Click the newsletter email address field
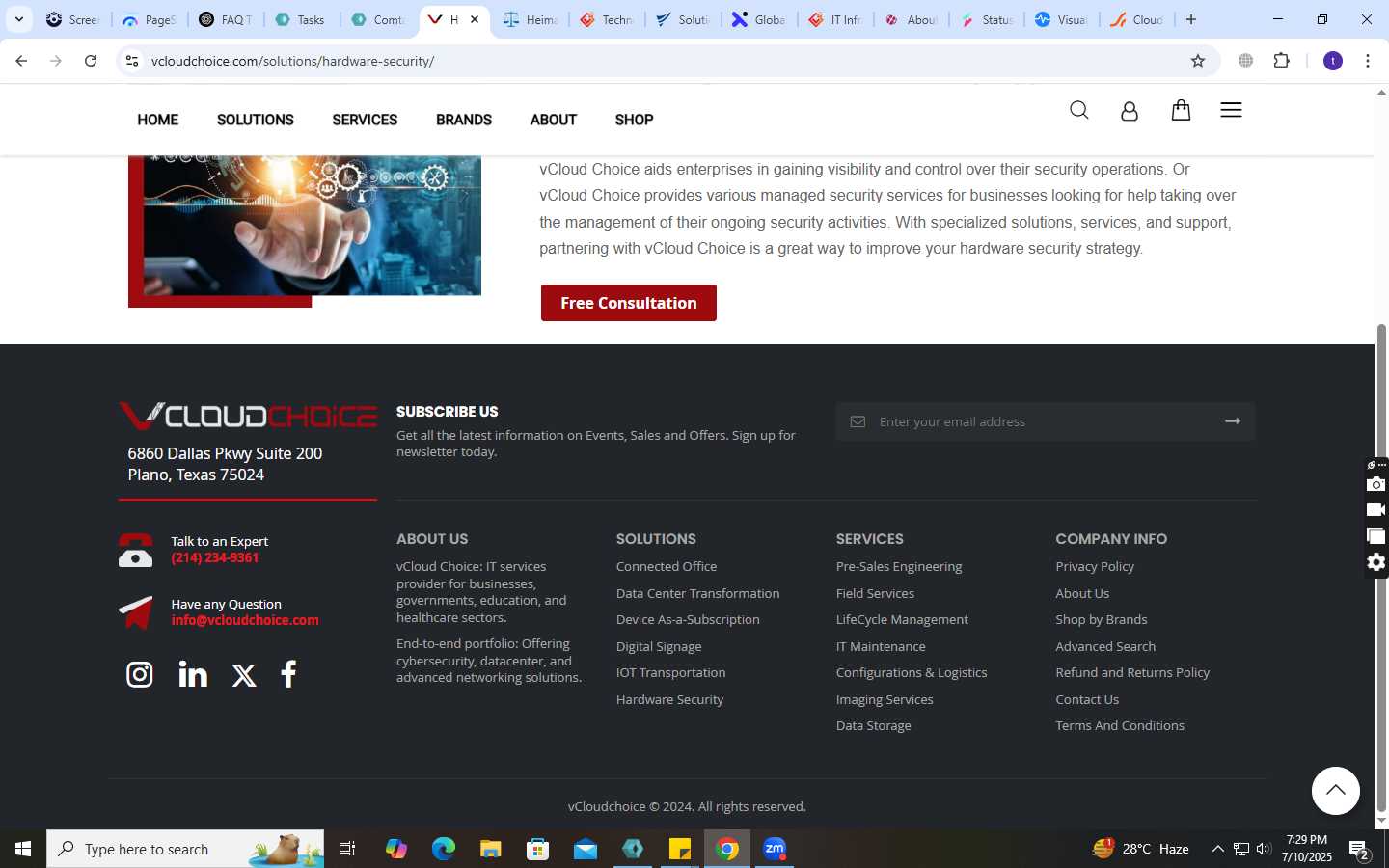The image size is (1389, 868). click(x=1046, y=421)
